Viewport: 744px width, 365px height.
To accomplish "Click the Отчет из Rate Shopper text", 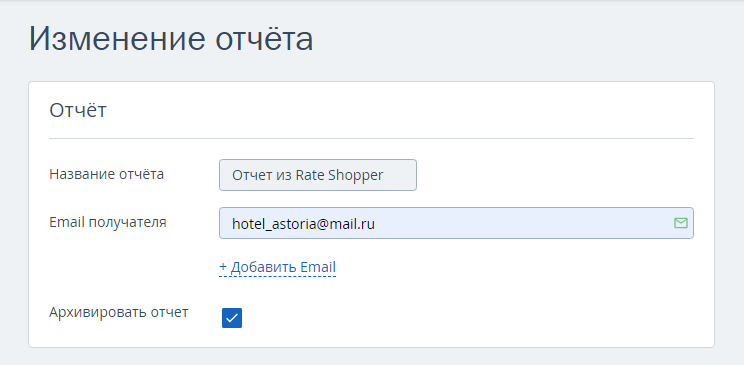I will pos(307,175).
